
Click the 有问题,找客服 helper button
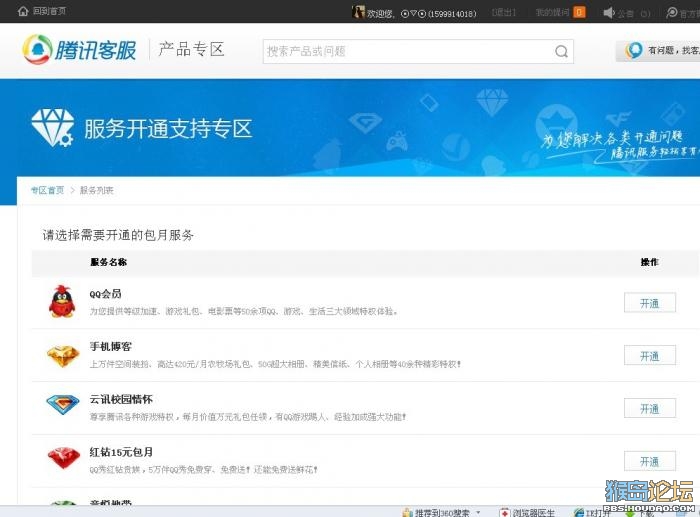click(x=658, y=50)
